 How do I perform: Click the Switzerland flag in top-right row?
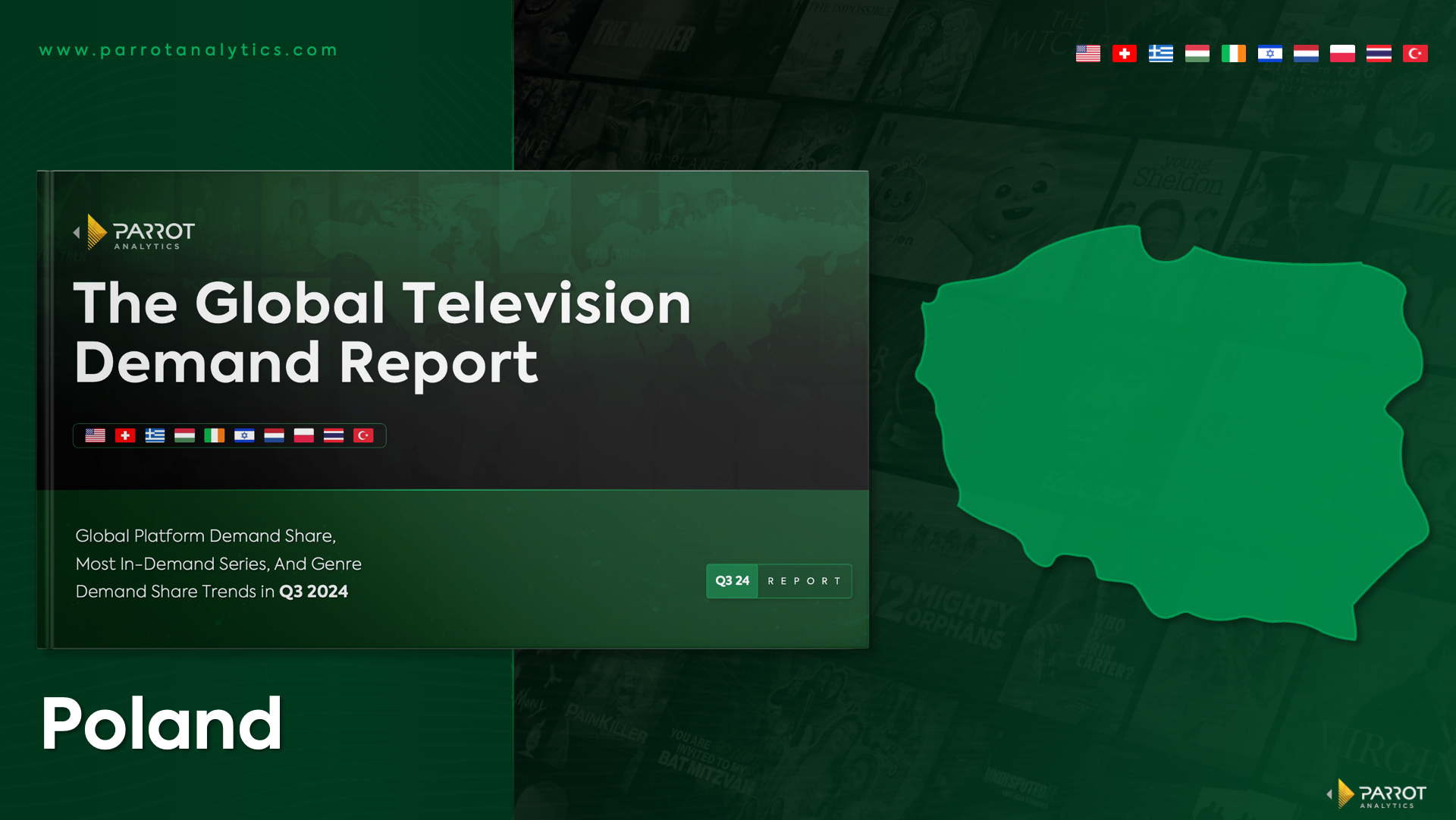1124,53
